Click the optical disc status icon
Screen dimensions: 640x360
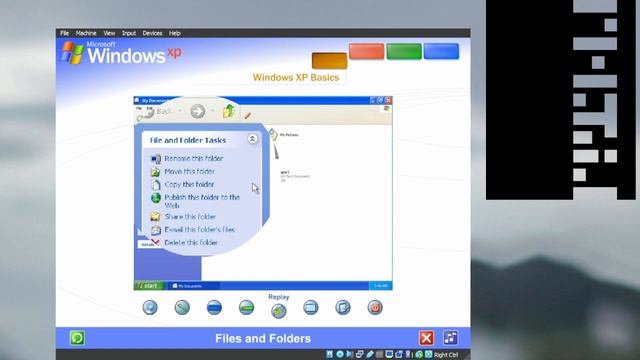(340, 355)
